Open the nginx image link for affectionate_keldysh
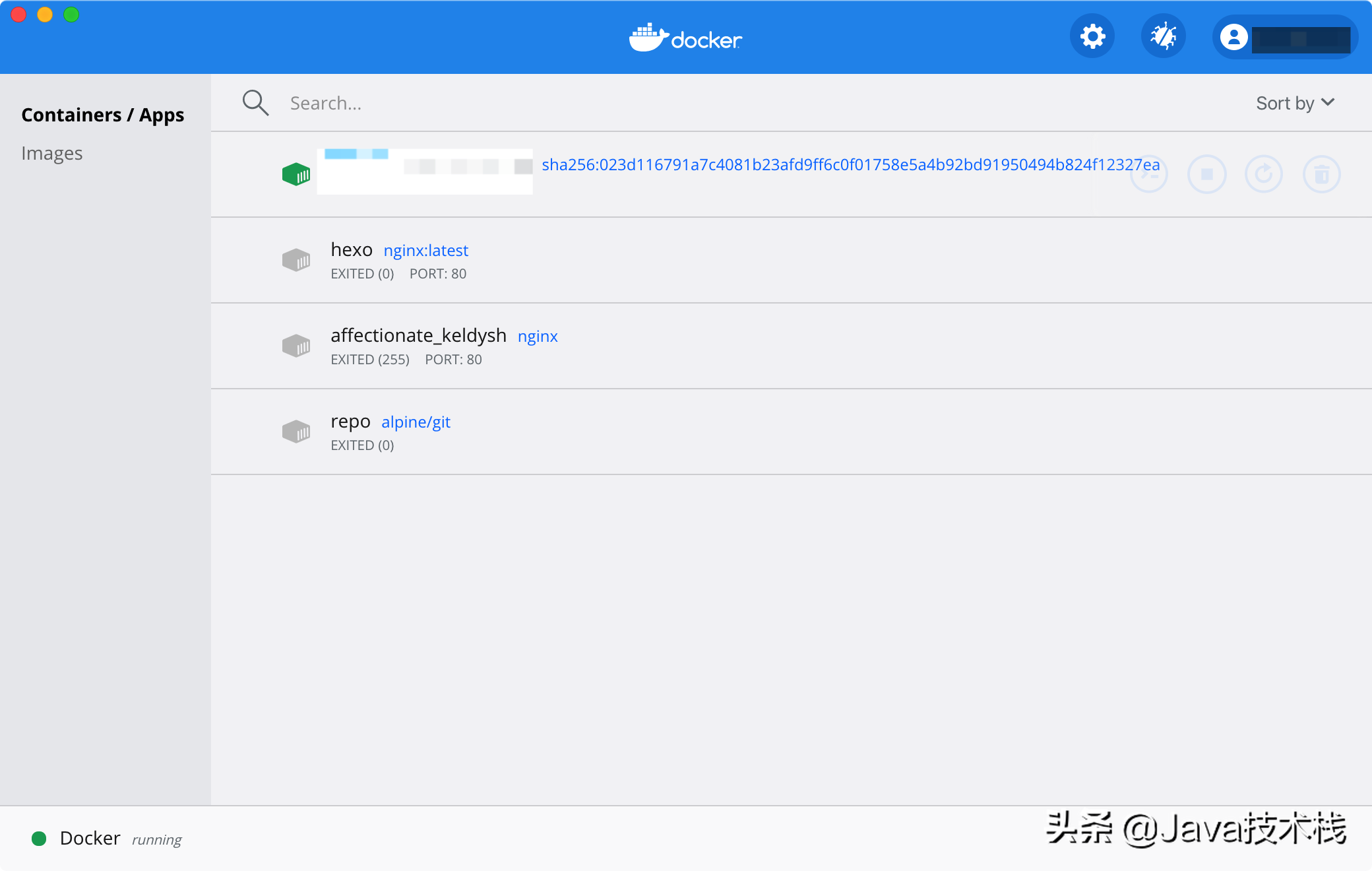1372x871 pixels. coord(538,337)
